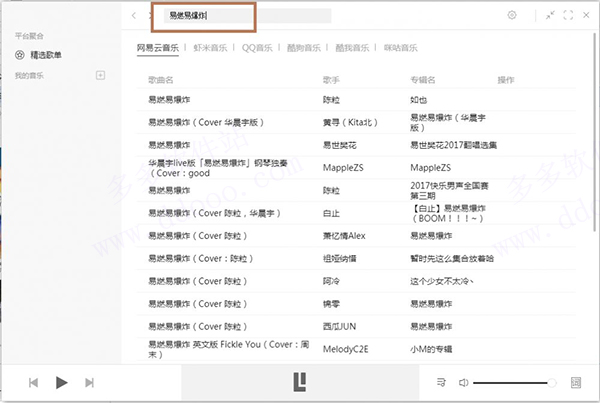Click the 操作 column header

pyautogui.click(x=505, y=80)
